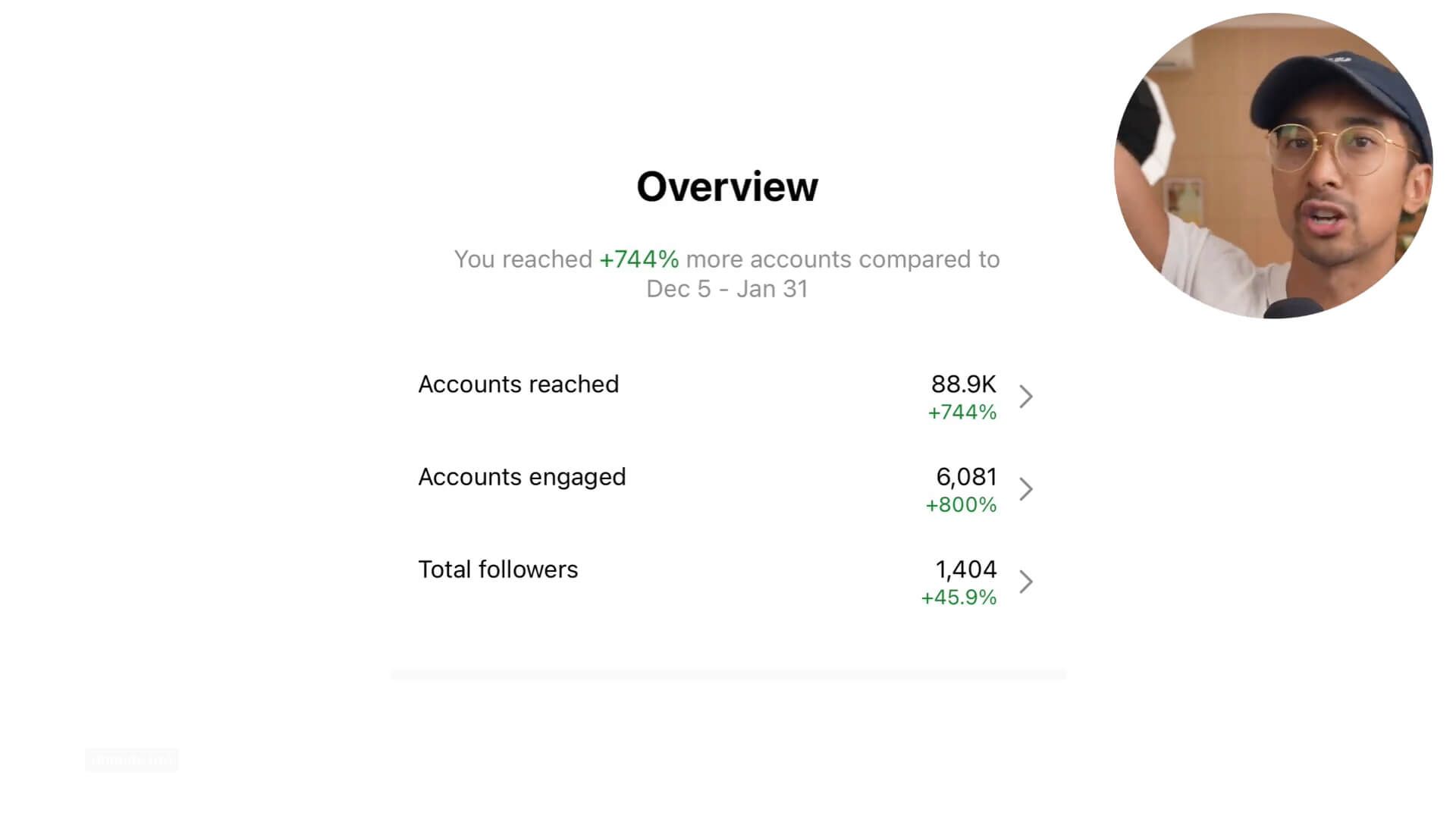Click +744% under the 88.9K value
Screen dimensions: 1456x819
pos(962,413)
